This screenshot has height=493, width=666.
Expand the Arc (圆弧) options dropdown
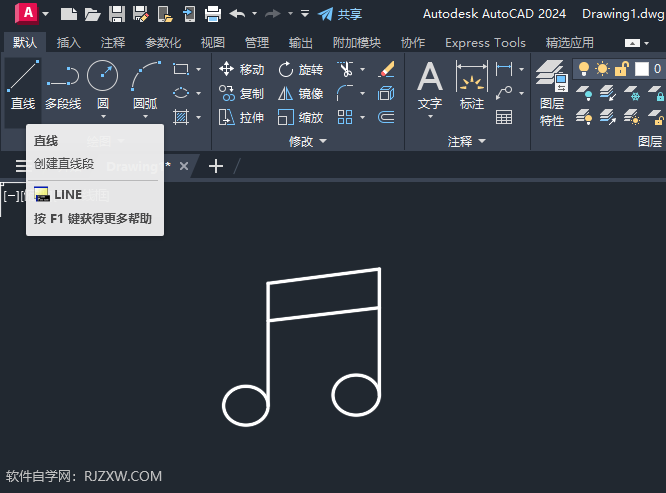tap(145, 116)
